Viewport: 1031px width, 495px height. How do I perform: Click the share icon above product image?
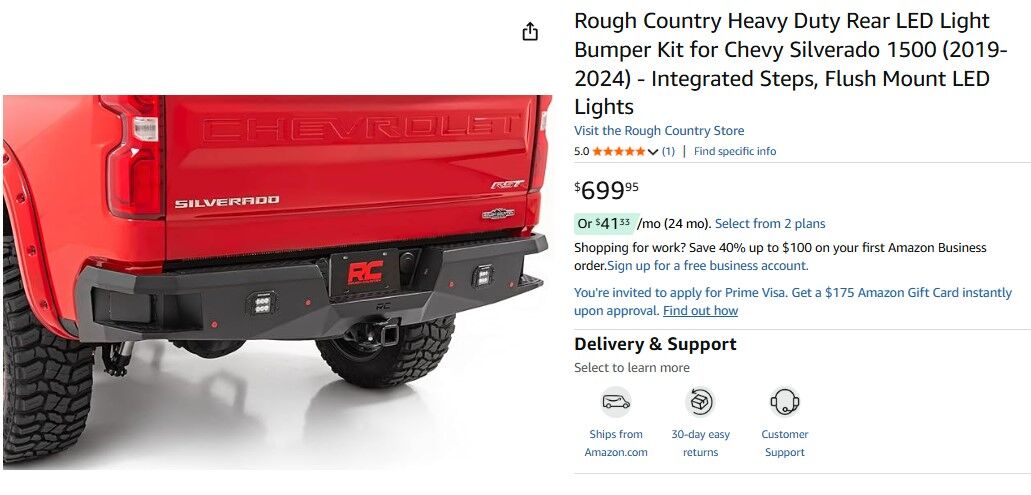[530, 32]
